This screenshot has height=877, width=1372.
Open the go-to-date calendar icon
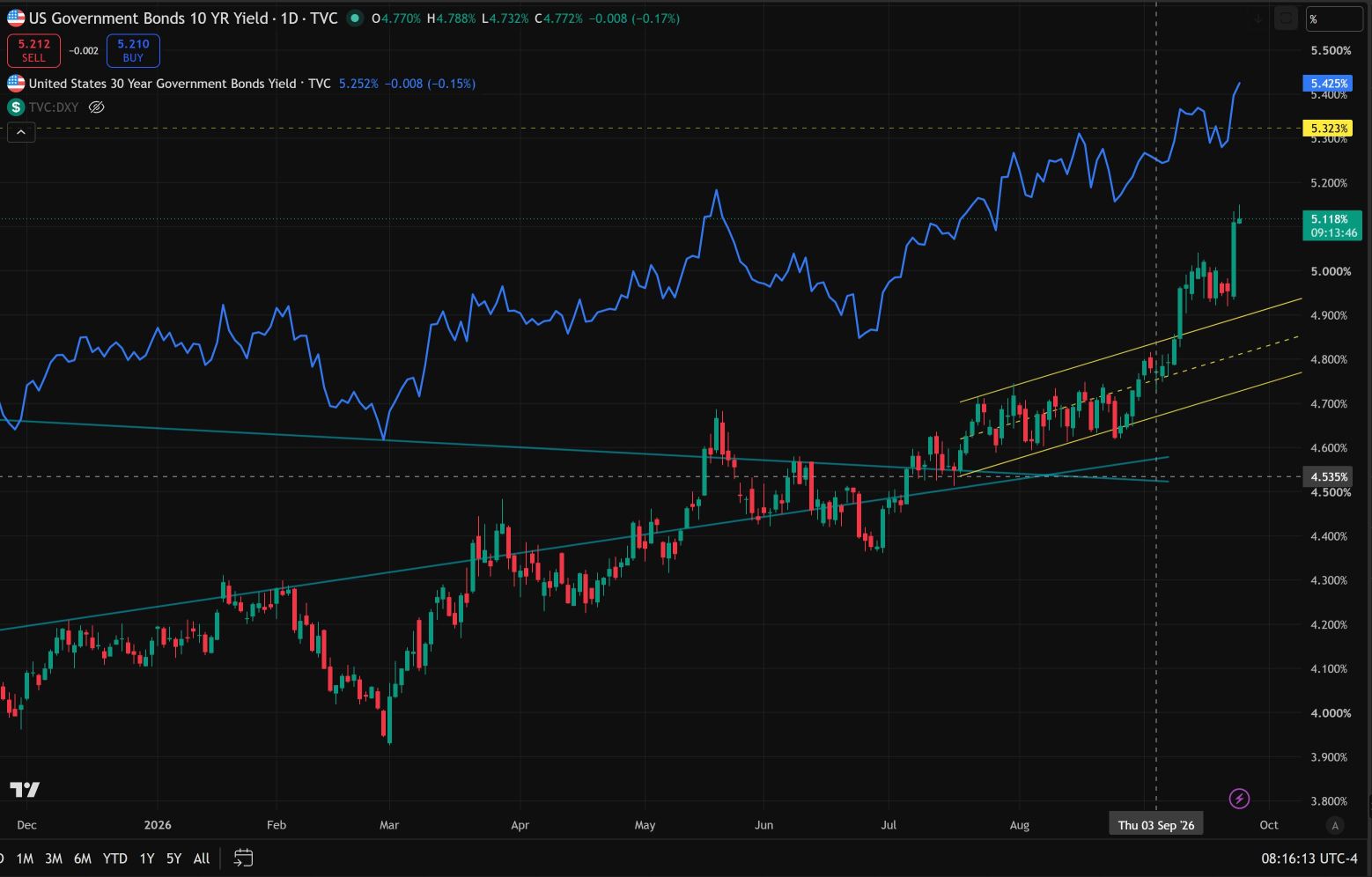click(244, 858)
